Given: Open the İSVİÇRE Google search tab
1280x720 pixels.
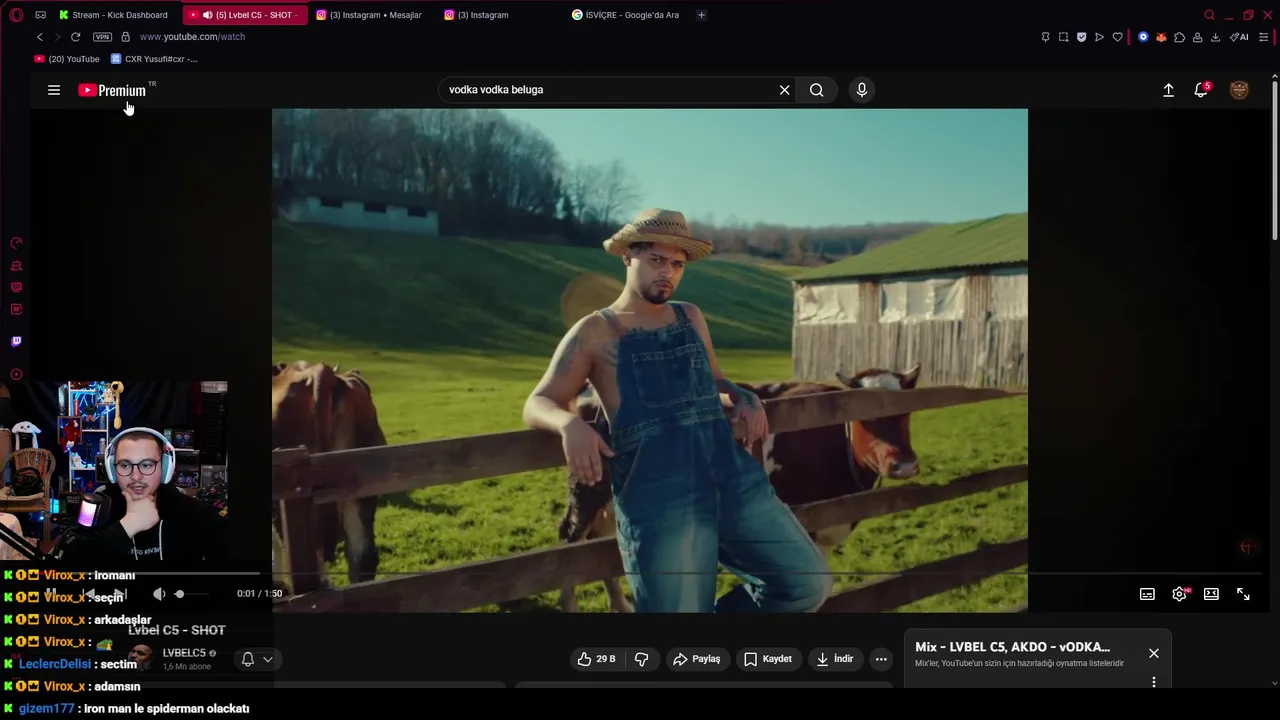Looking at the screenshot, I should (x=626, y=15).
